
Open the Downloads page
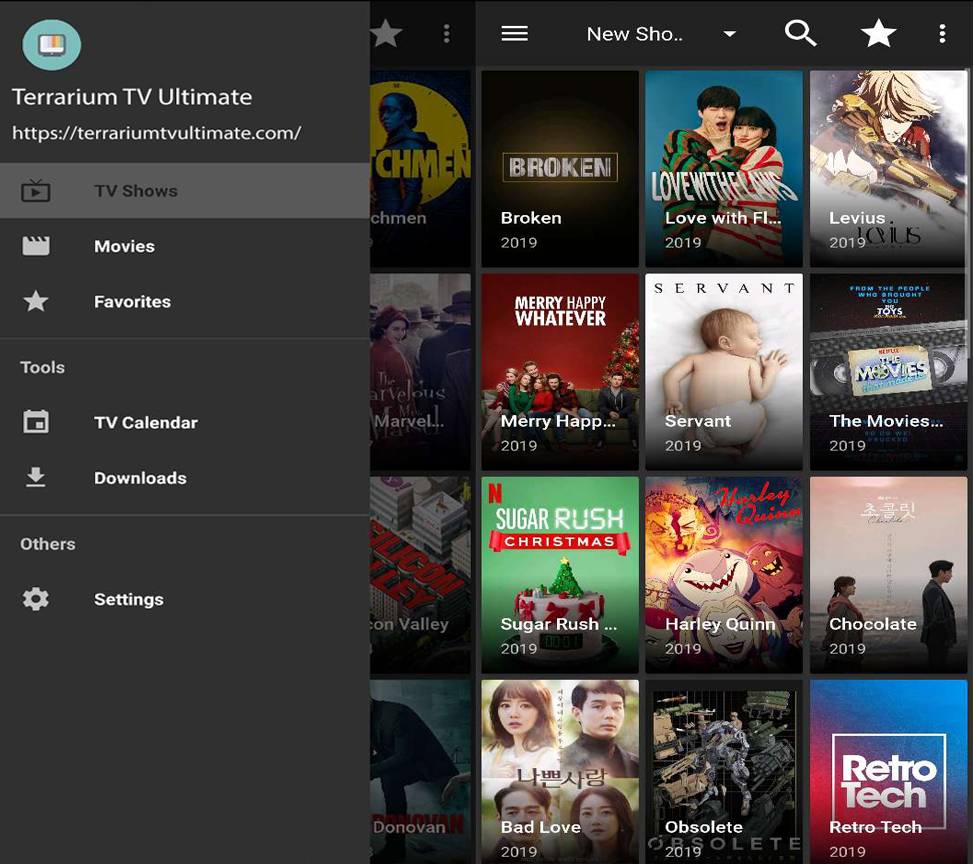point(185,478)
